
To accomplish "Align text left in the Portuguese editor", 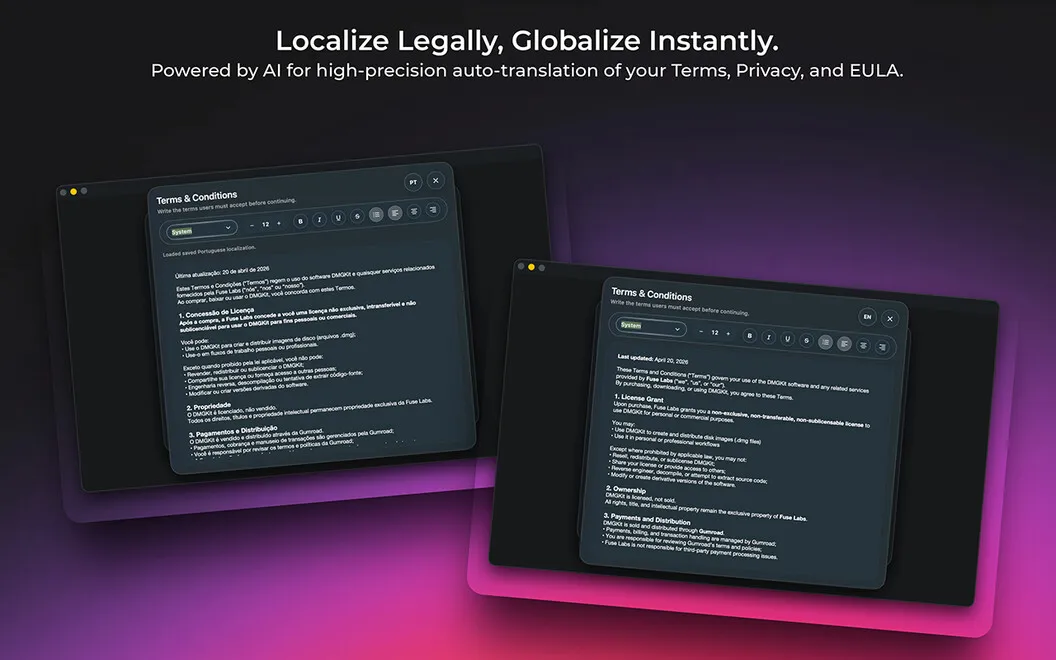I will (395, 213).
